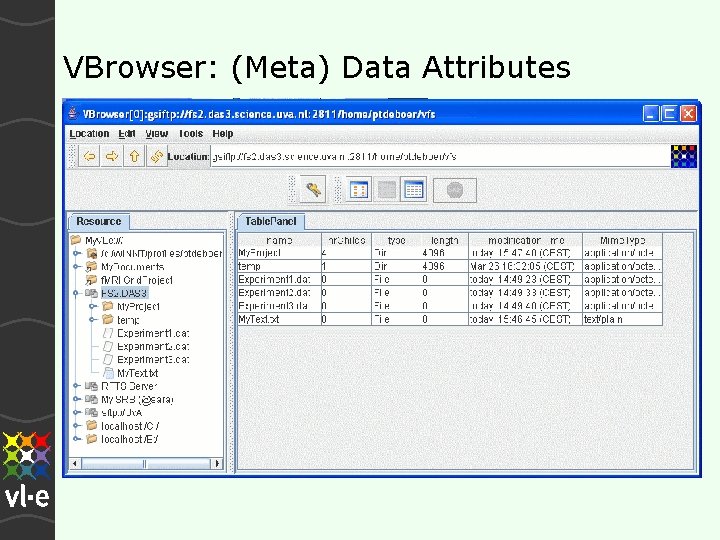
Task: Click the temp folder icon in tree
Action: (x=108, y=319)
